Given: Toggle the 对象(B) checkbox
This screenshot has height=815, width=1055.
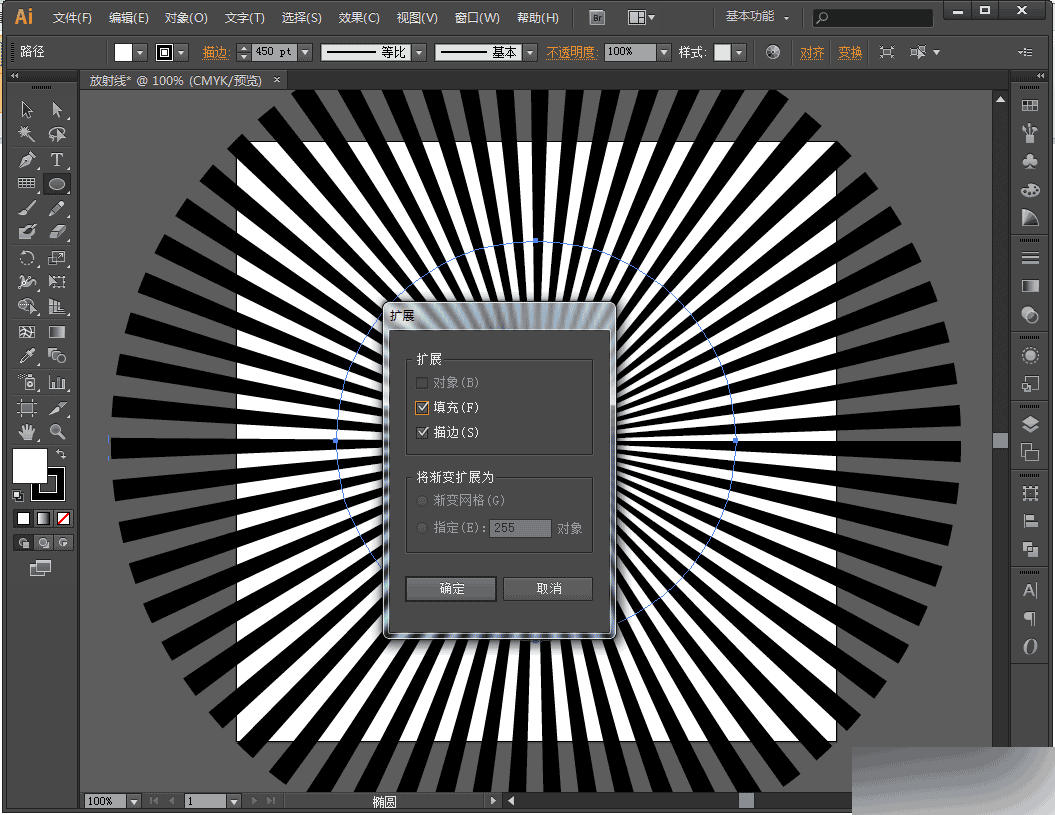Looking at the screenshot, I should tap(423, 383).
